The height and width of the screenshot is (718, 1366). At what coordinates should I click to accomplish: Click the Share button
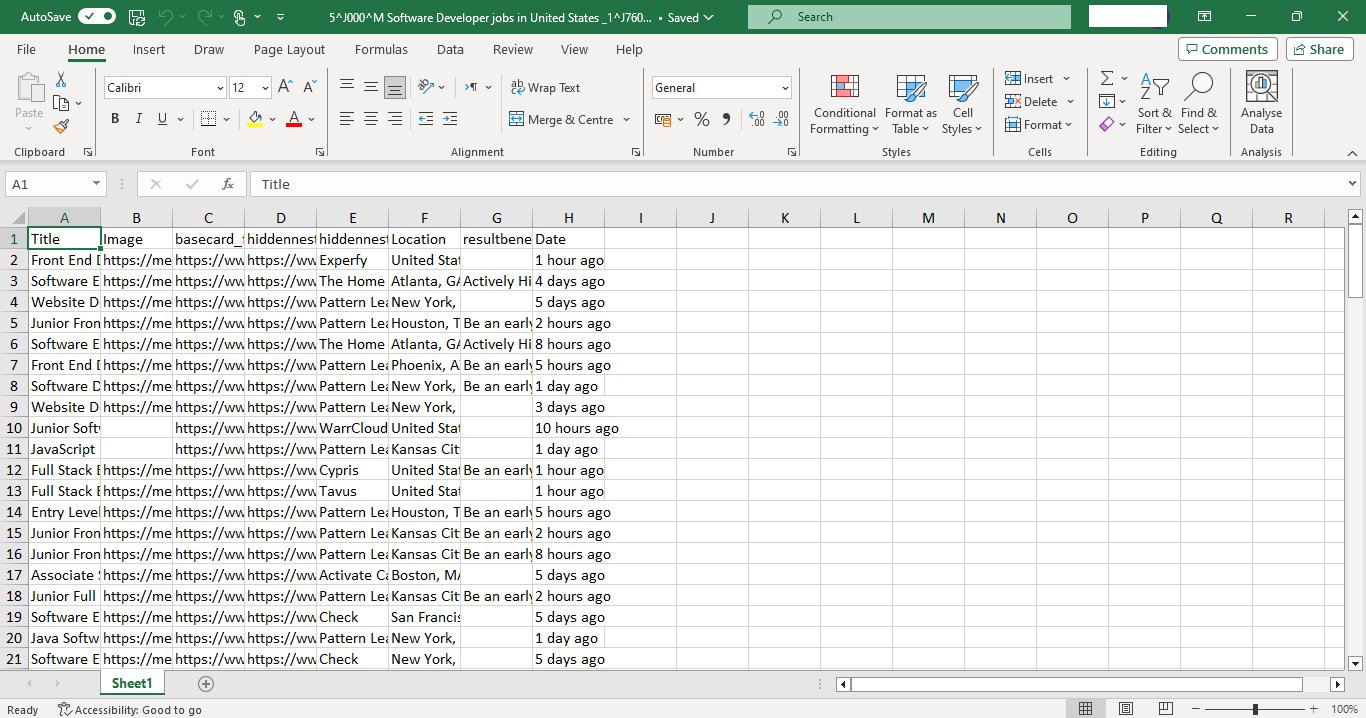click(x=1320, y=49)
